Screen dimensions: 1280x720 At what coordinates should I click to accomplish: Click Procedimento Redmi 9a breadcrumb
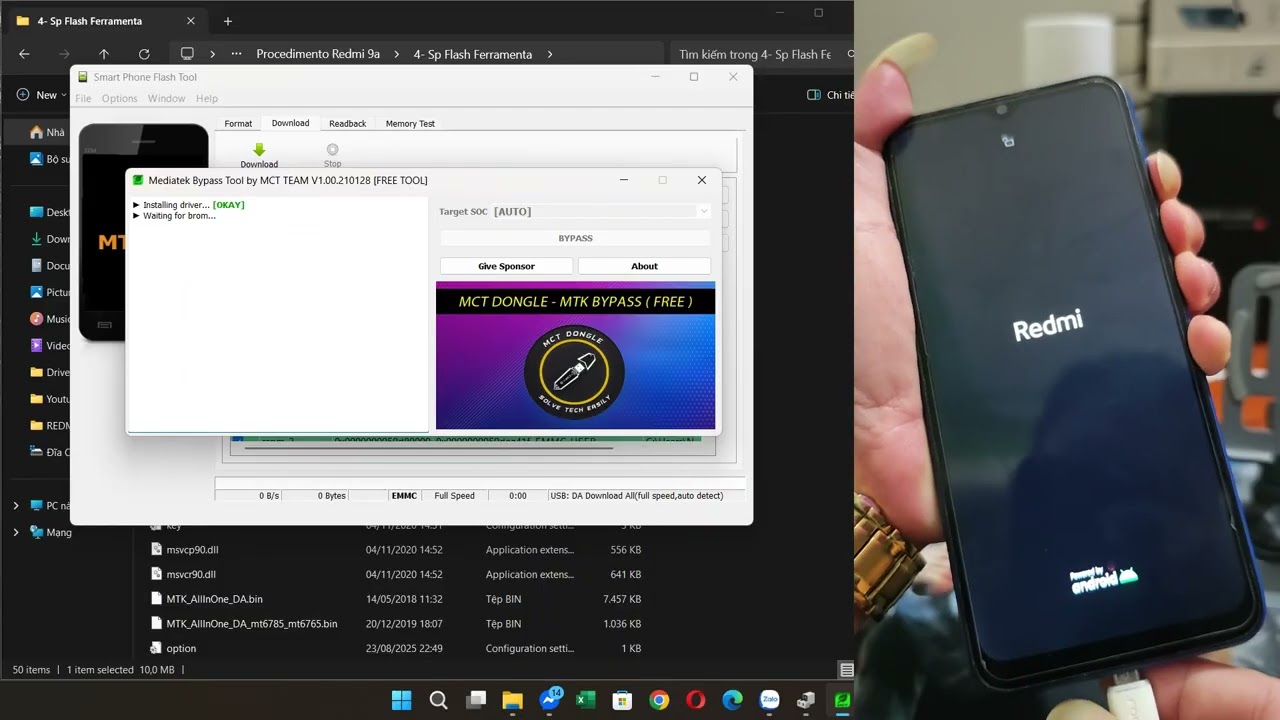(x=318, y=54)
